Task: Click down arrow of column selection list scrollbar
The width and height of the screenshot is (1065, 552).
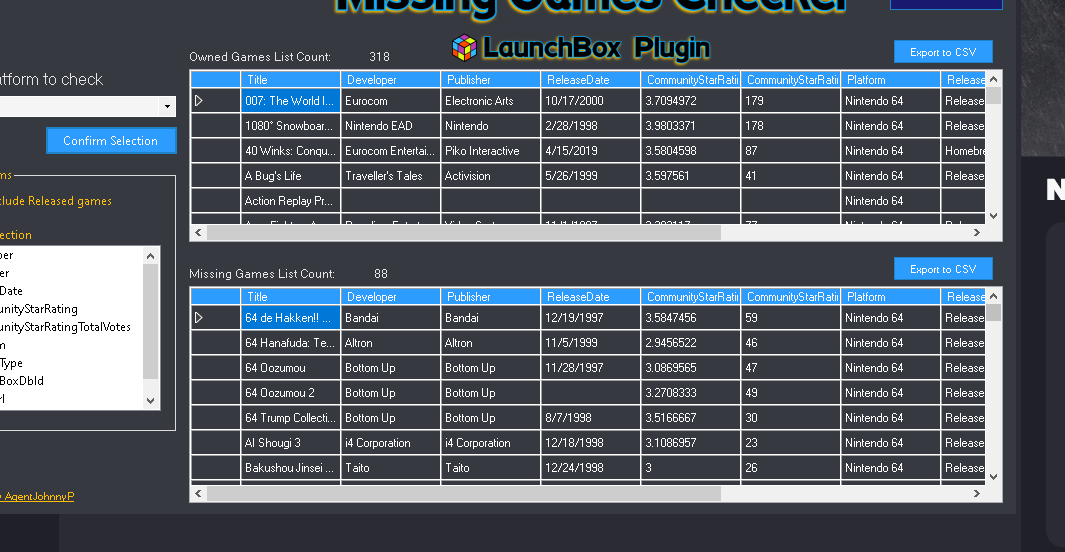Action: click(x=151, y=401)
